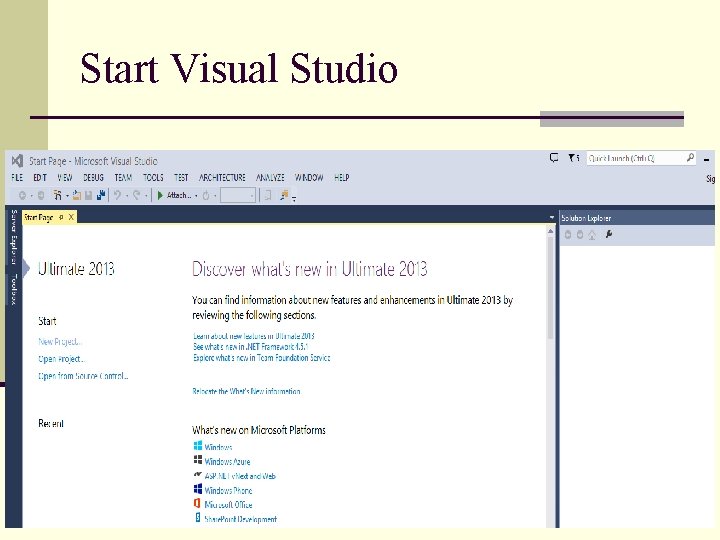720x540 pixels.
Task: Open the Attach button dropdown arrow
Action: pos(196,196)
